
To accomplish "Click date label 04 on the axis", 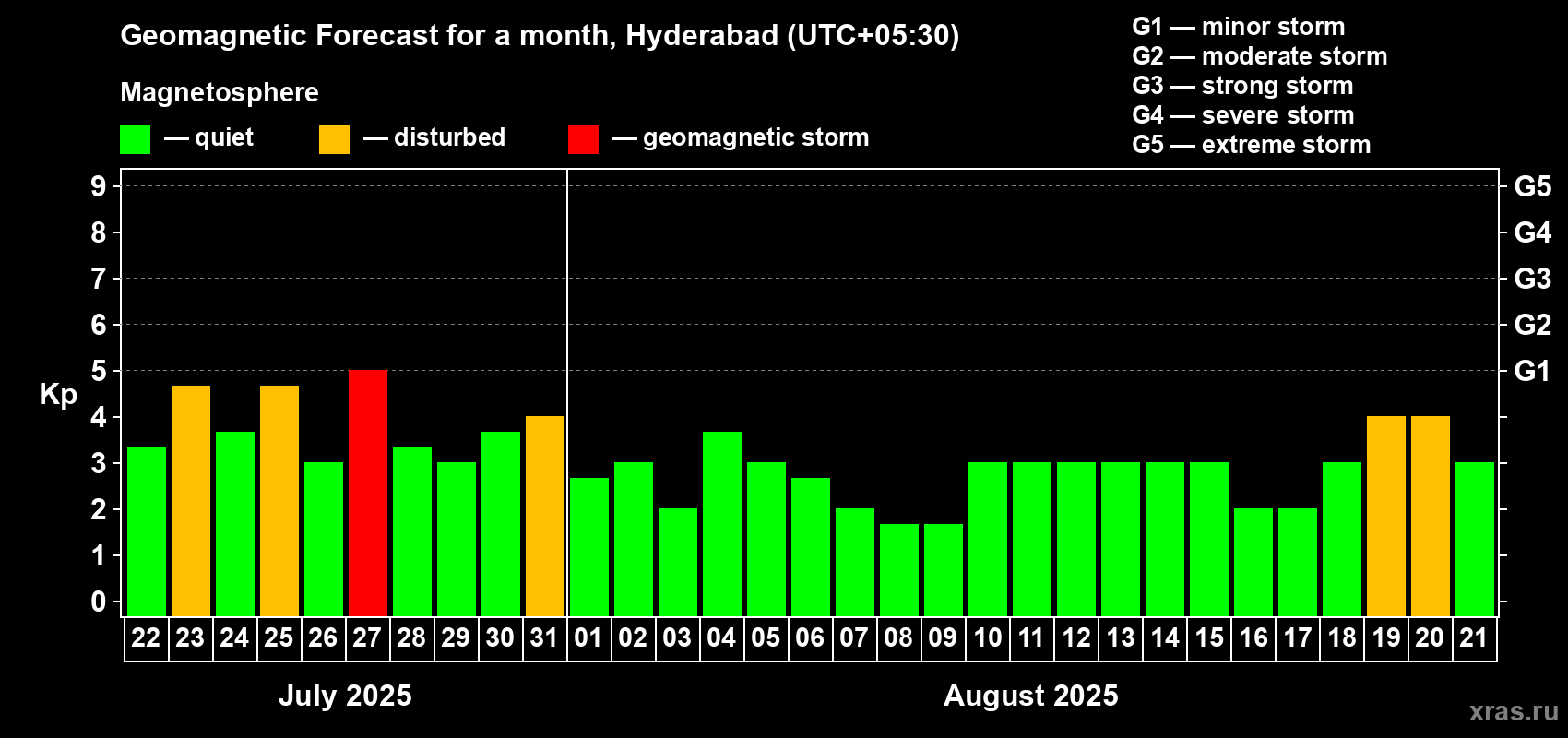I will point(721,638).
